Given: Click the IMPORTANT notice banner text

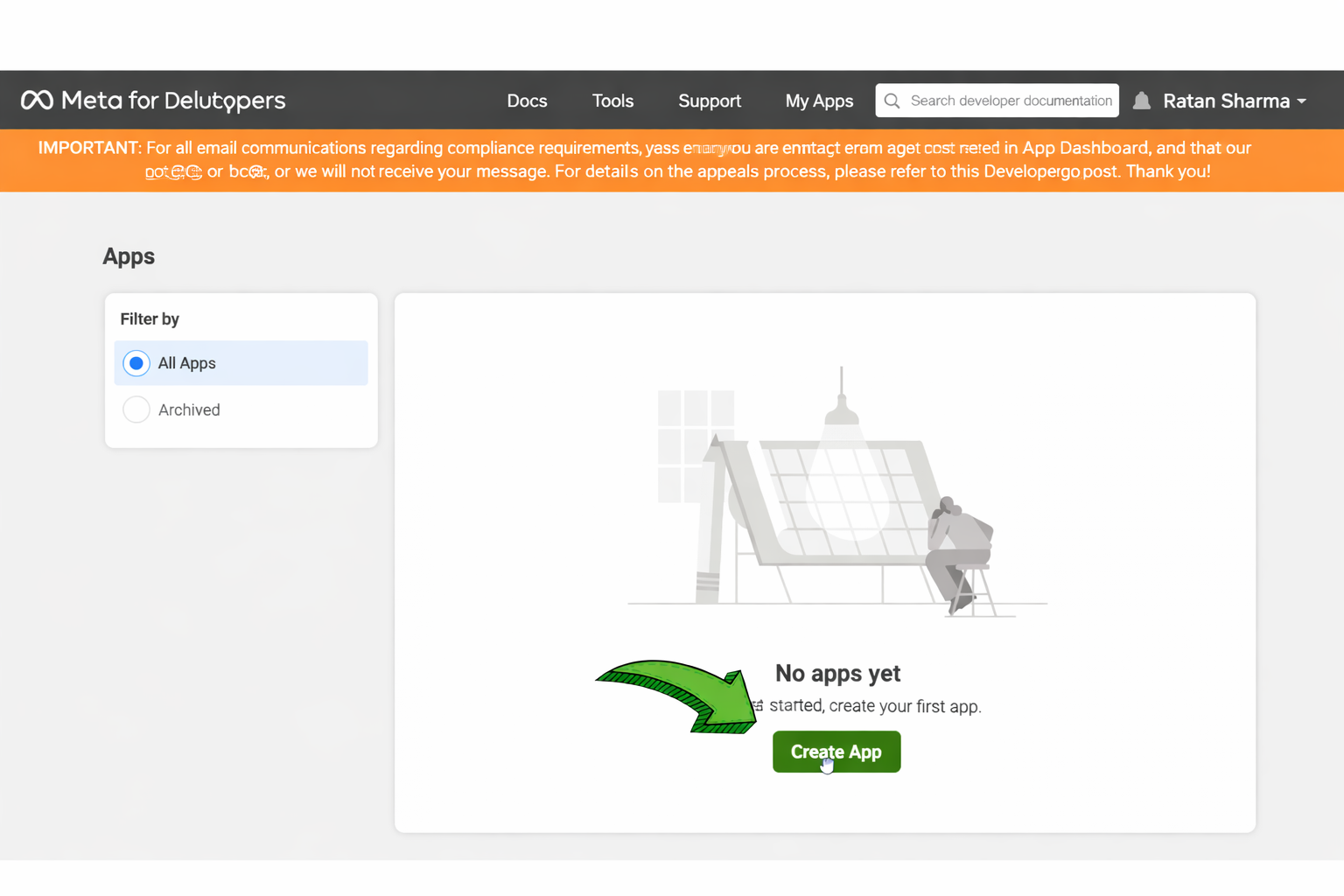Looking at the screenshot, I should (645, 159).
